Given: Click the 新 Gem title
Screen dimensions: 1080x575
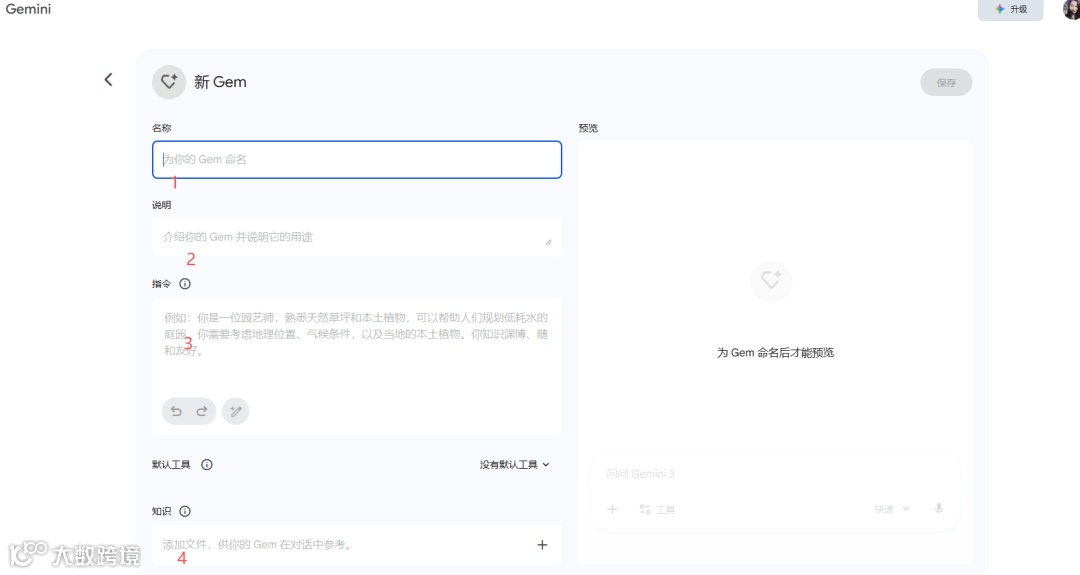Looking at the screenshot, I should (220, 82).
